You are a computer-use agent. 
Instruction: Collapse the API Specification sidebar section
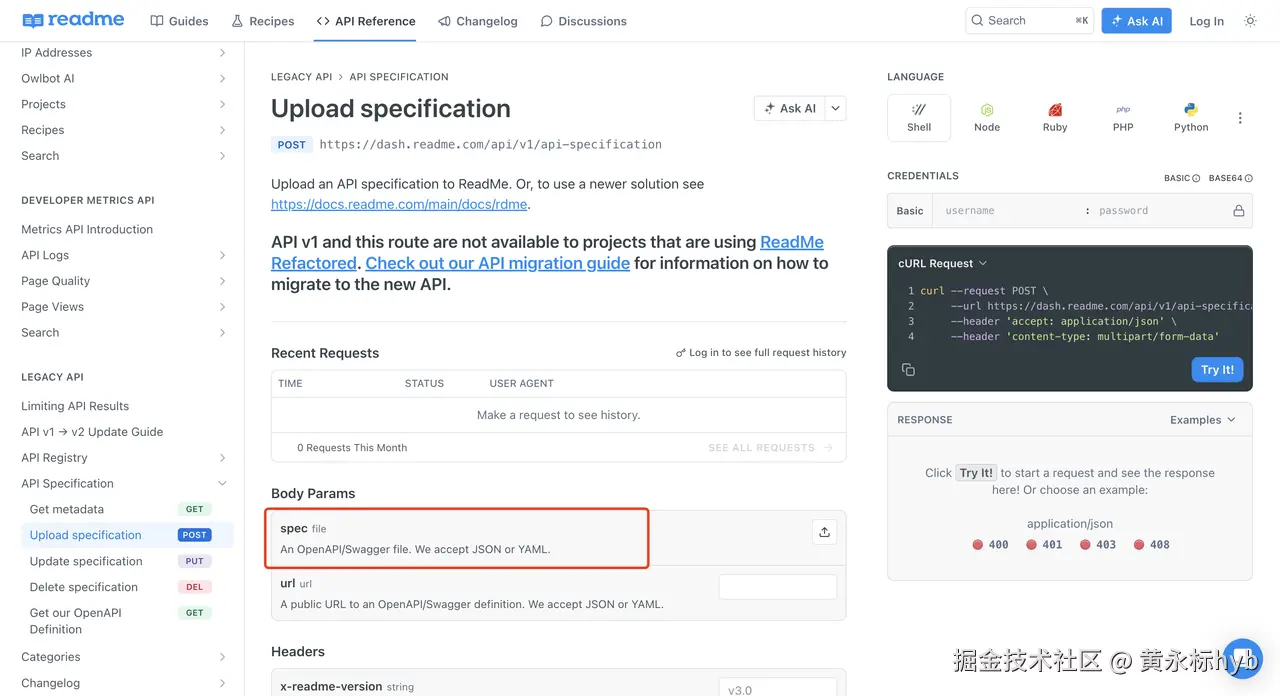coord(222,484)
